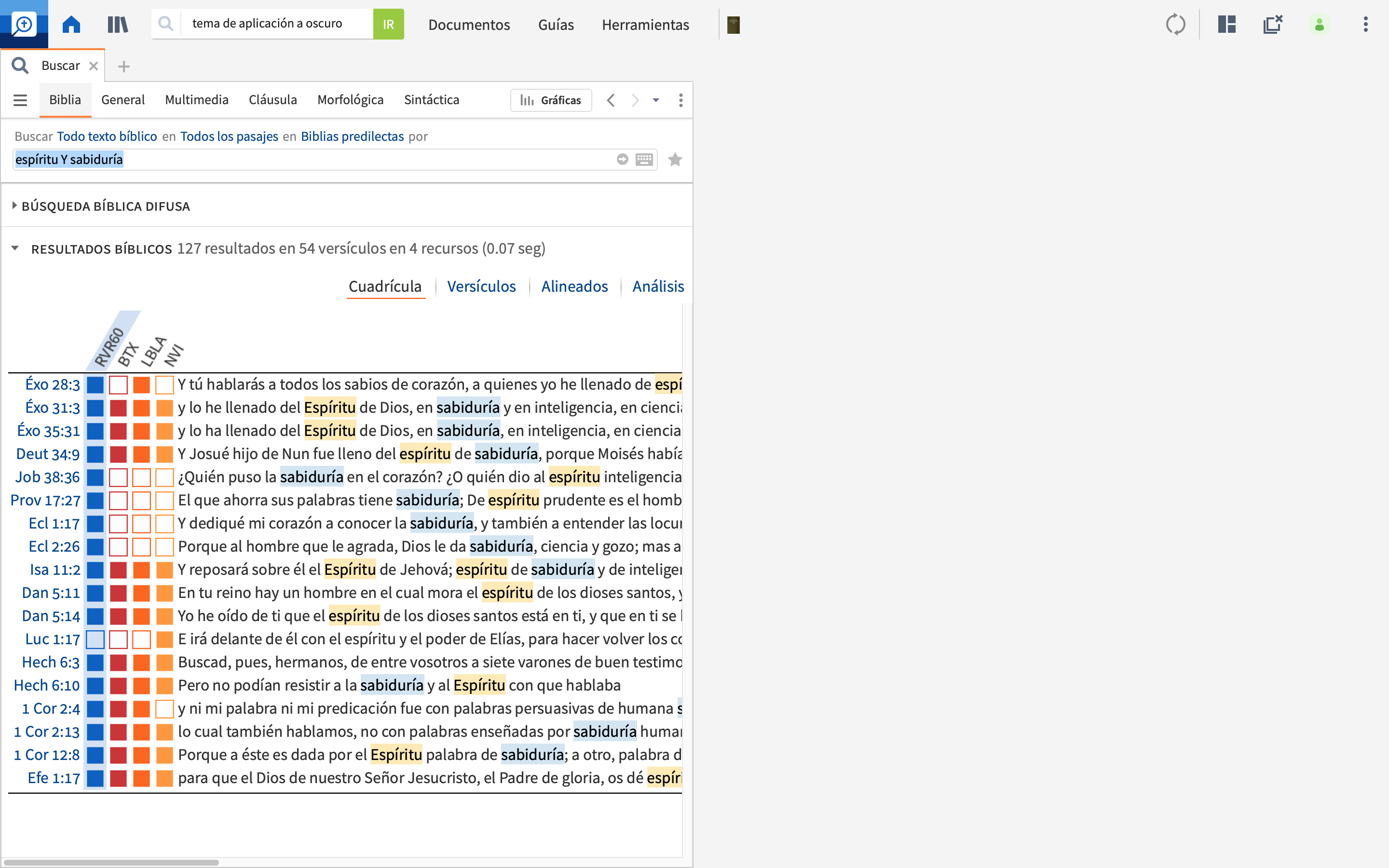The height and width of the screenshot is (868, 1389).
Task: Switch to Alineados view
Action: point(574,286)
